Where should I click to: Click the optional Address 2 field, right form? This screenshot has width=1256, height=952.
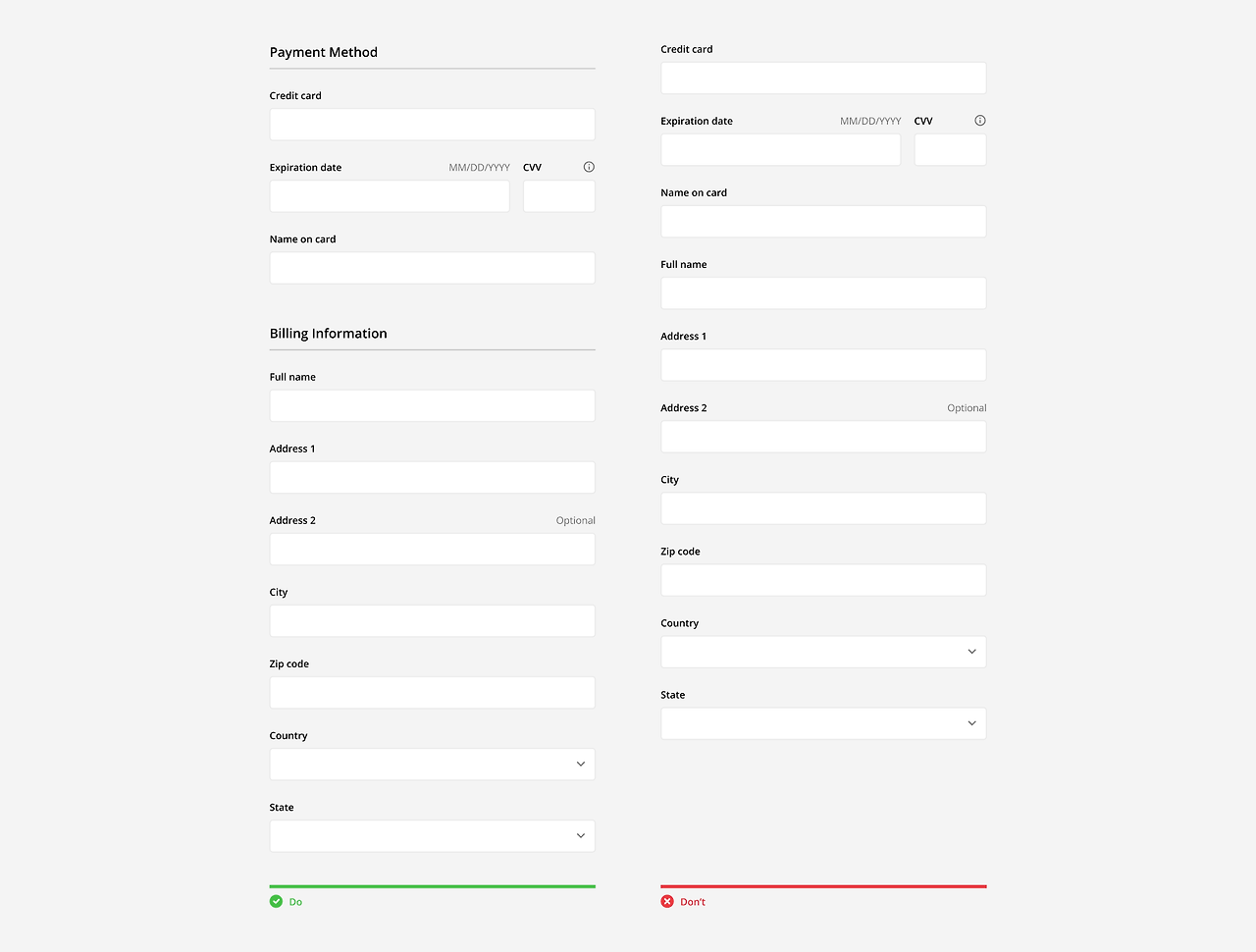822,436
